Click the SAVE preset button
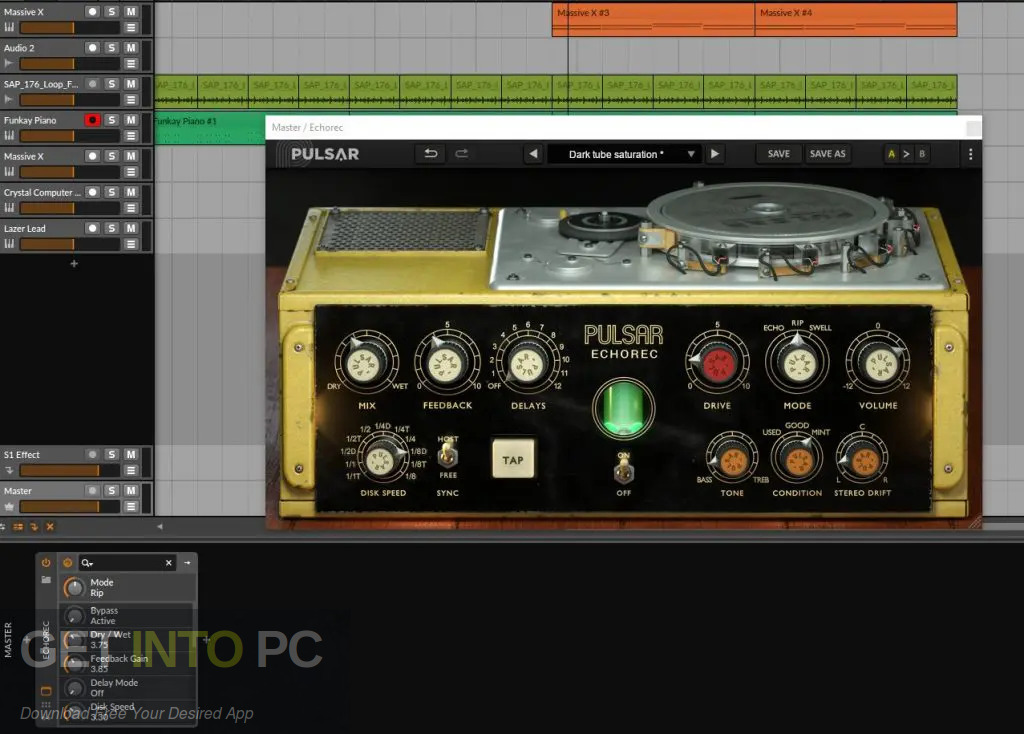The width and height of the screenshot is (1024, 734). click(x=778, y=154)
